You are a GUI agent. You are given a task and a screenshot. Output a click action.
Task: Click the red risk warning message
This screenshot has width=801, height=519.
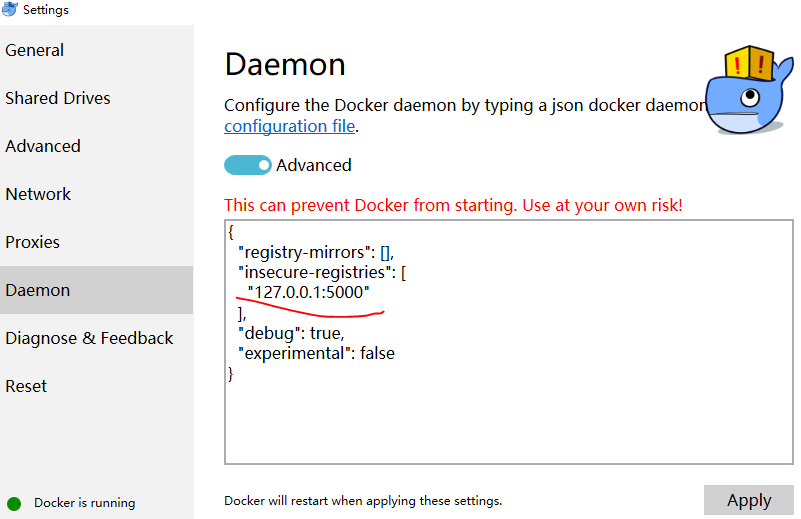point(453,205)
